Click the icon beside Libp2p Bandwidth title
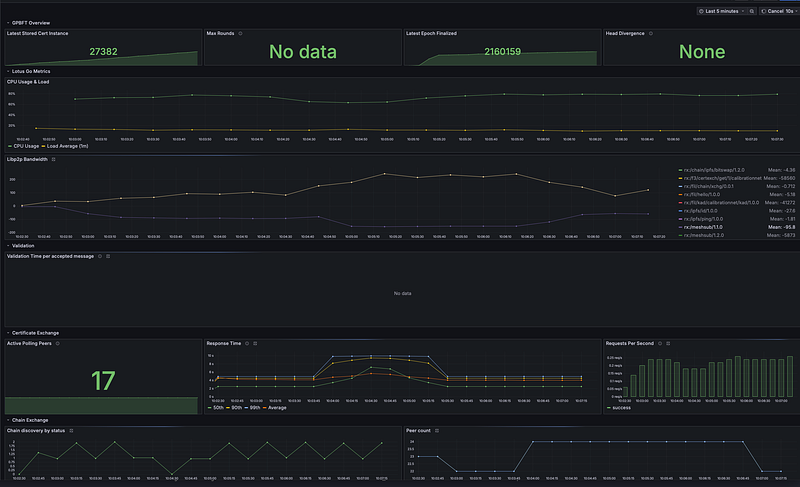This screenshot has height=487, width=800. click(x=53, y=159)
